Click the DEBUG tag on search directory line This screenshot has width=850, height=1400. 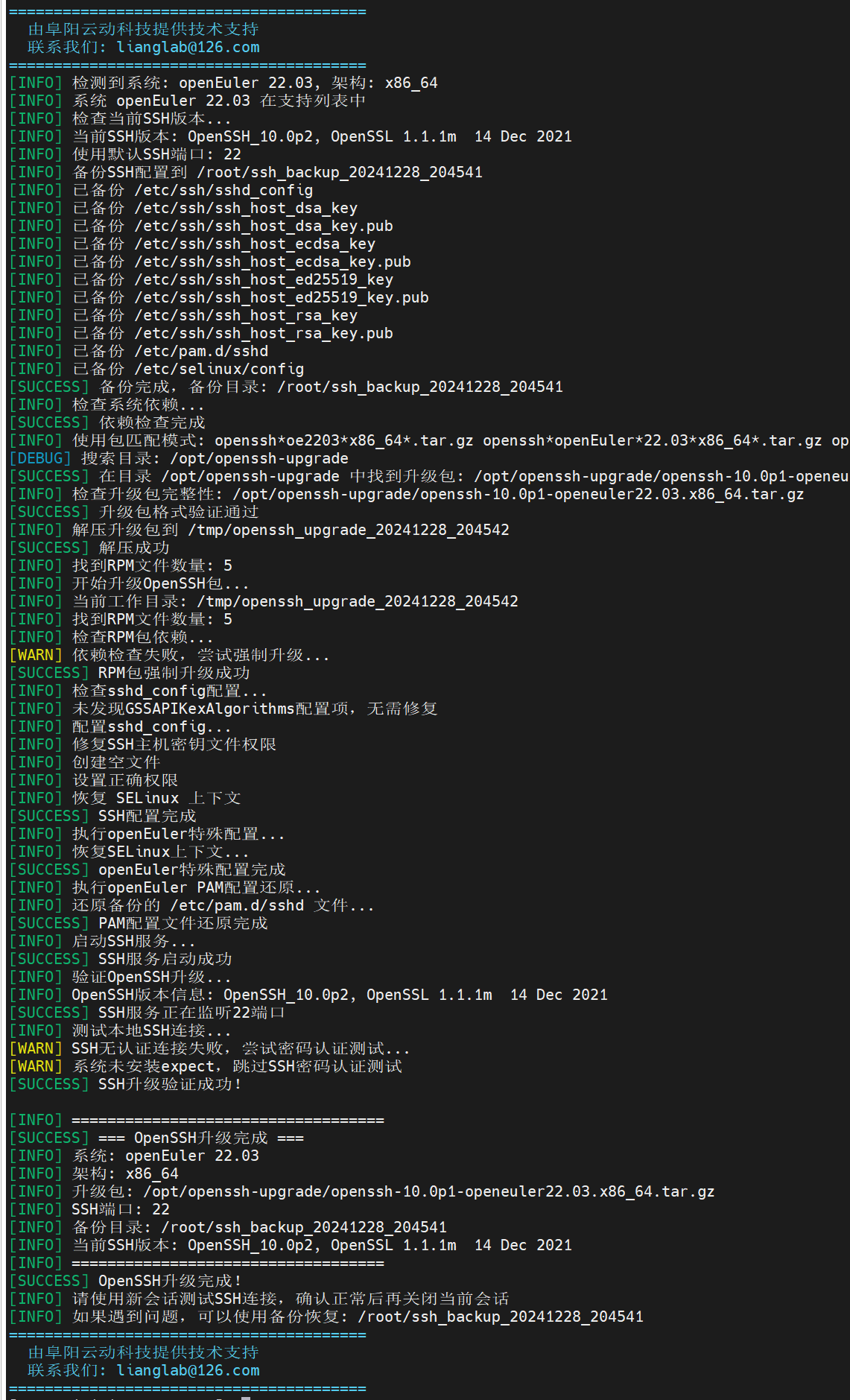pos(40,459)
